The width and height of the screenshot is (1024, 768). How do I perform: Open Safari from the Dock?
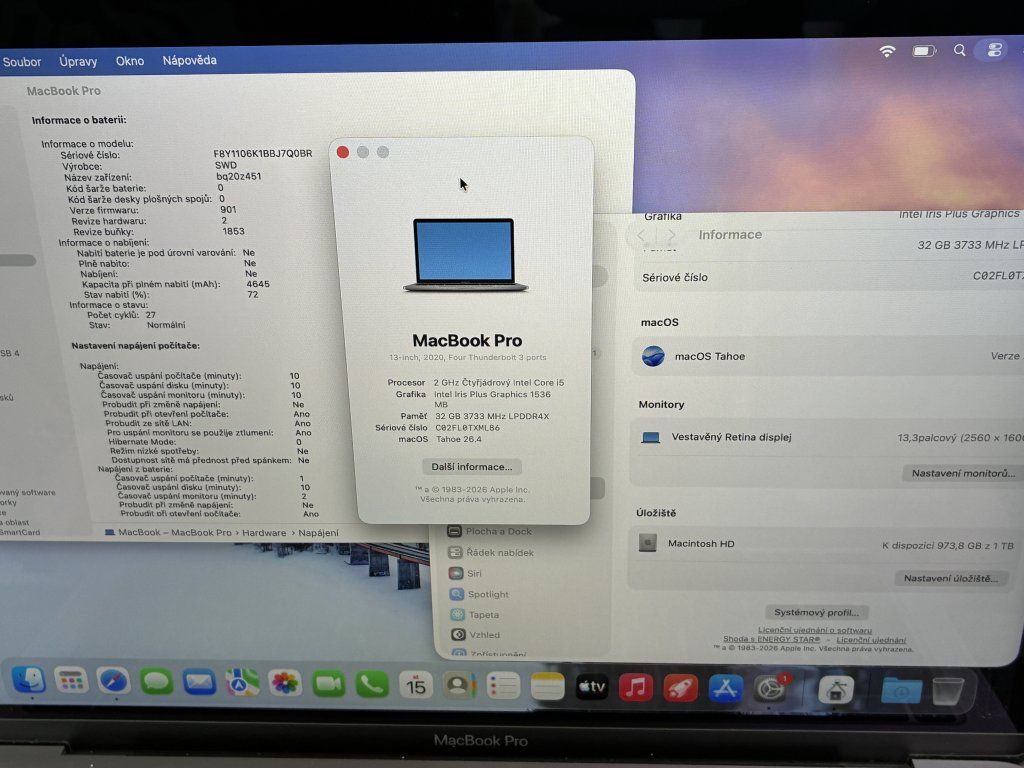tap(113, 682)
